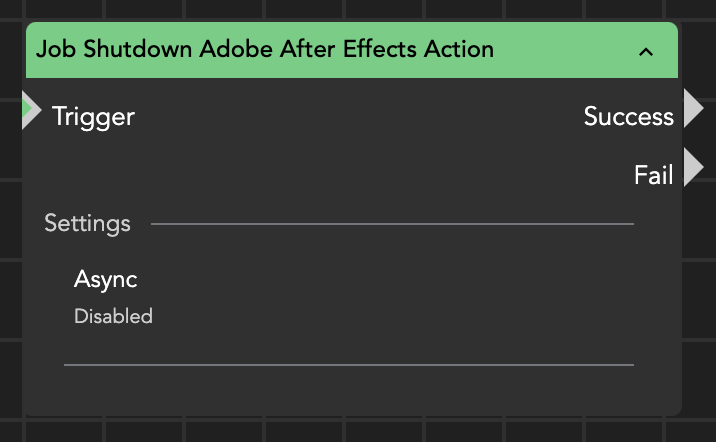Collapse the node using the header chevron
Image resolution: width=716 pixels, height=442 pixels.
pos(646,51)
